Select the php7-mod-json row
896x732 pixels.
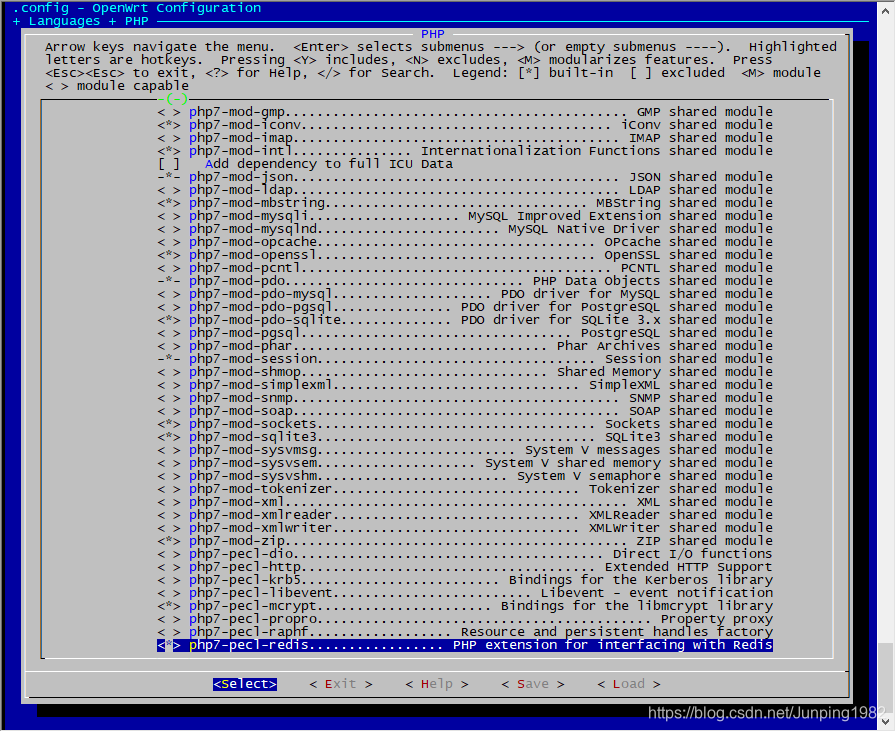click(x=465, y=177)
